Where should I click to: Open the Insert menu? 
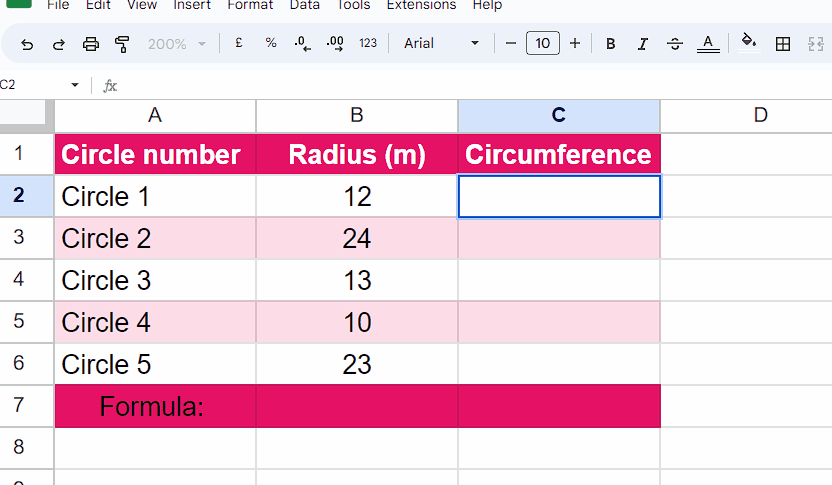pyautogui.click(x=192, y=5)
